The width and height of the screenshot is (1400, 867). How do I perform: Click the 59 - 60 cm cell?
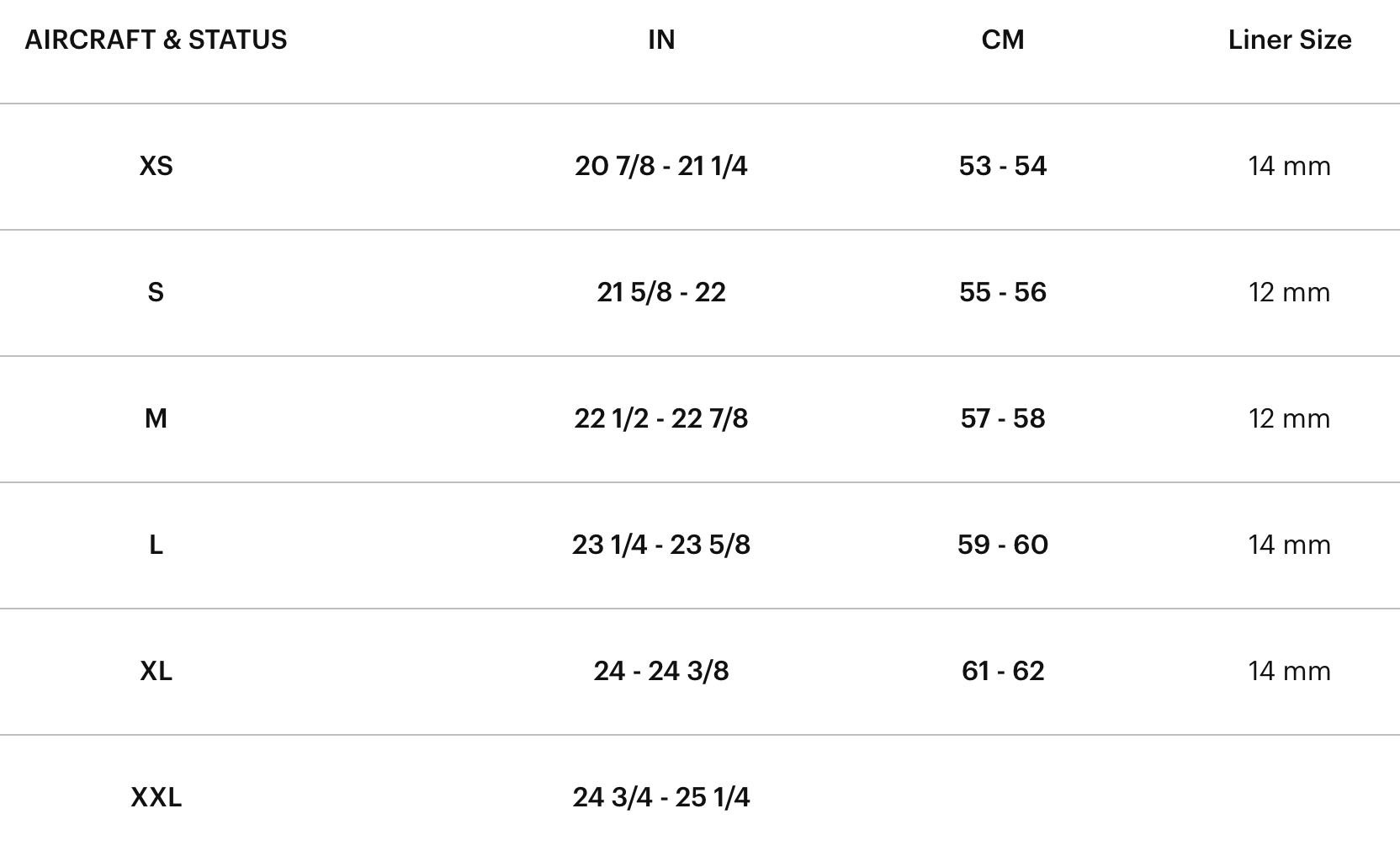coord(1002,545)
